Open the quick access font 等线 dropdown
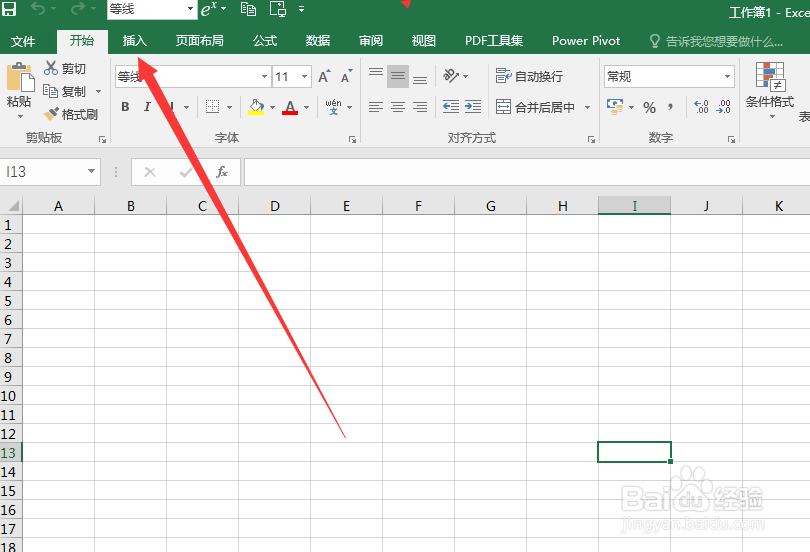Viewport: 810px width, 552px height. (190, 9)
